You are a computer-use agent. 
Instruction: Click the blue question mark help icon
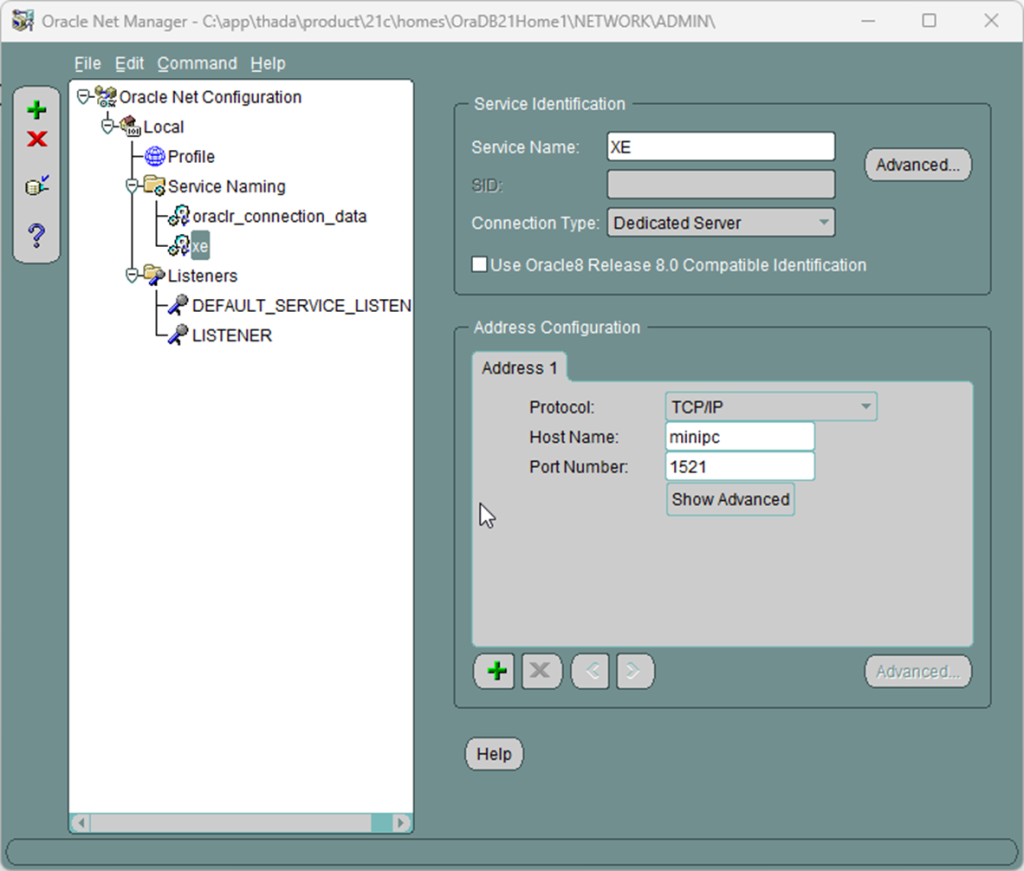(x=37, y=236)
